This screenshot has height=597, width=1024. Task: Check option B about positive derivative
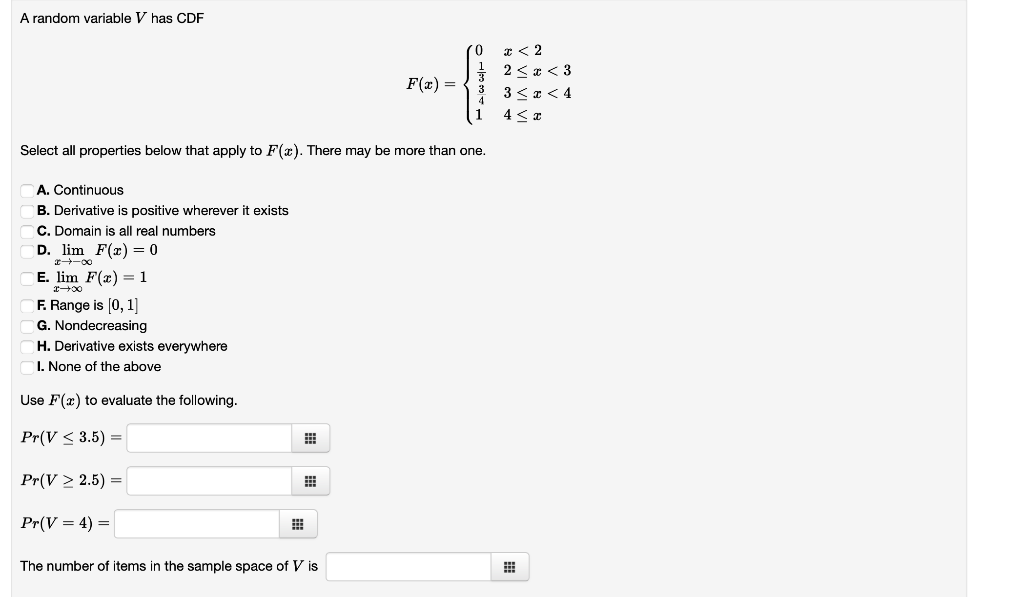click(x=26, y=210)
